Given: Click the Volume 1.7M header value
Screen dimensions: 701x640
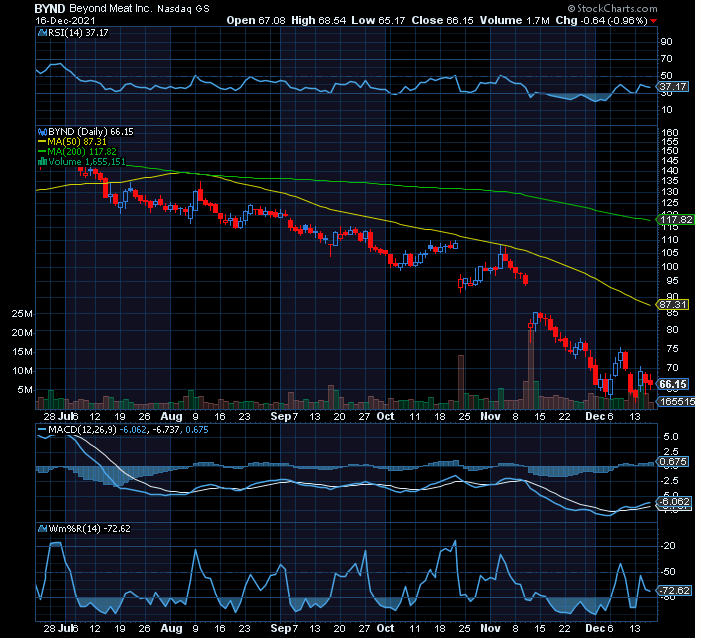Looking at the screenshot, I should pos(515,21).
